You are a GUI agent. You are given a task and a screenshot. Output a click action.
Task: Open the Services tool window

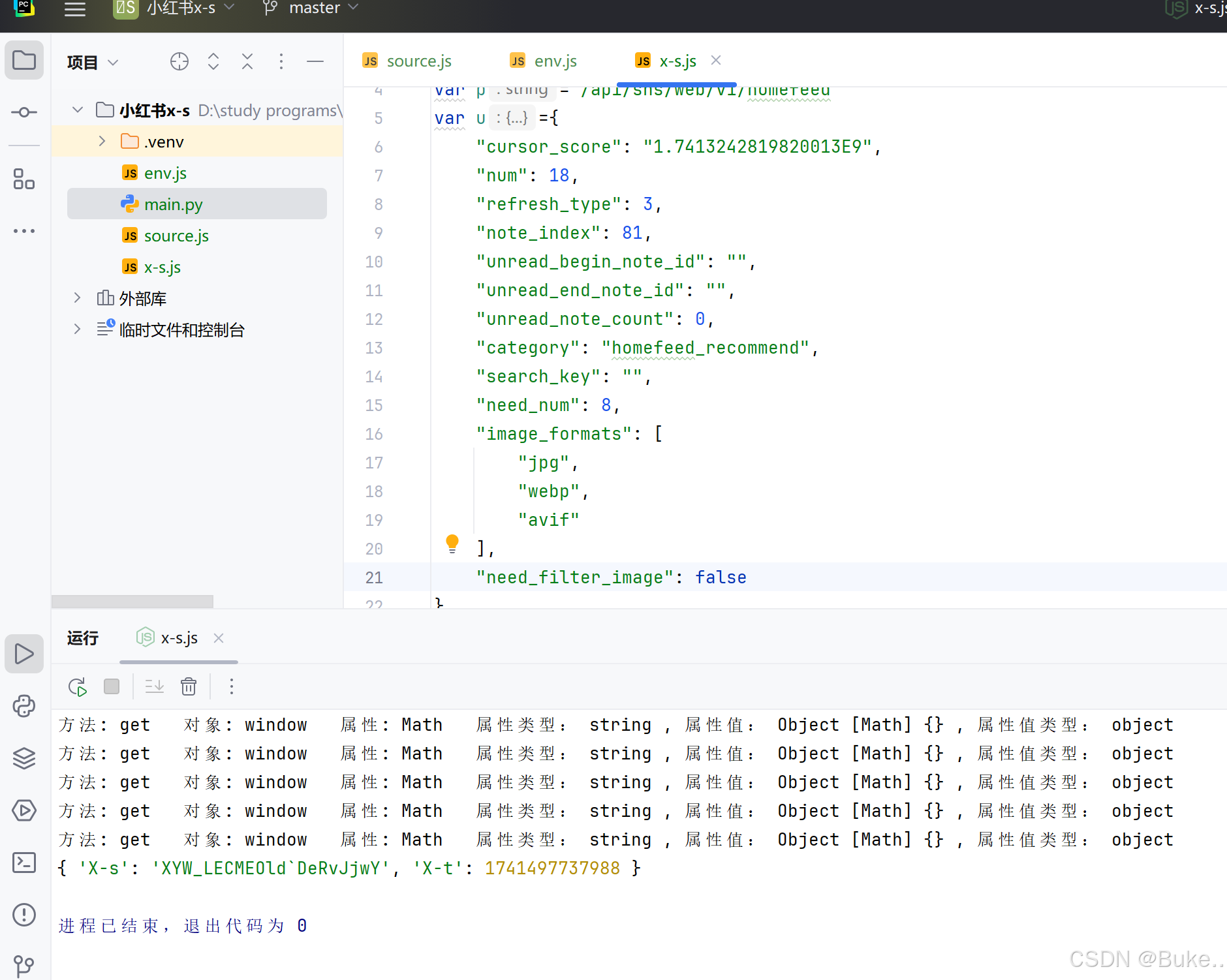click(x=24, y=810)
